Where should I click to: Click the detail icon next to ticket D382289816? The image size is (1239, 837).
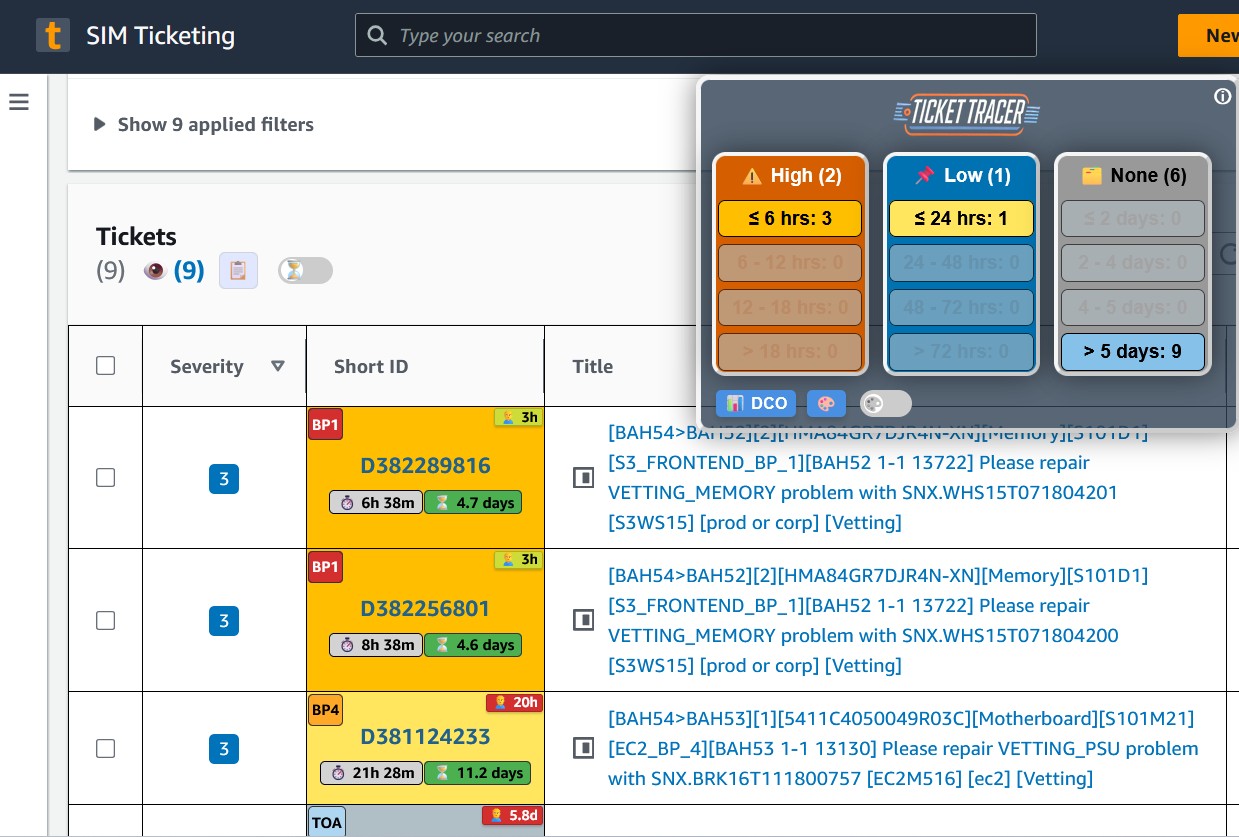(583, 477)
